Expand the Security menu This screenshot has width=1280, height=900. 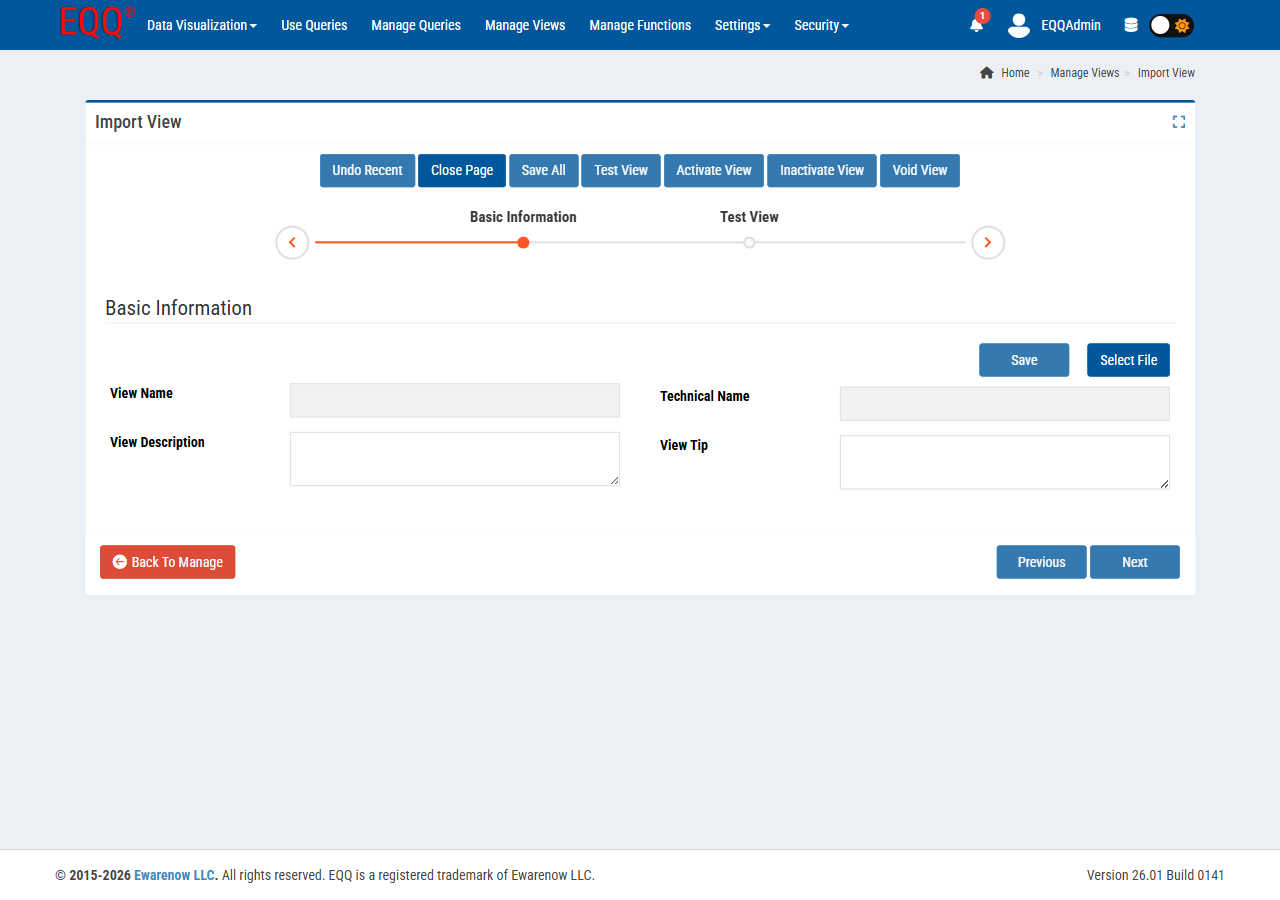click(821, 25)
